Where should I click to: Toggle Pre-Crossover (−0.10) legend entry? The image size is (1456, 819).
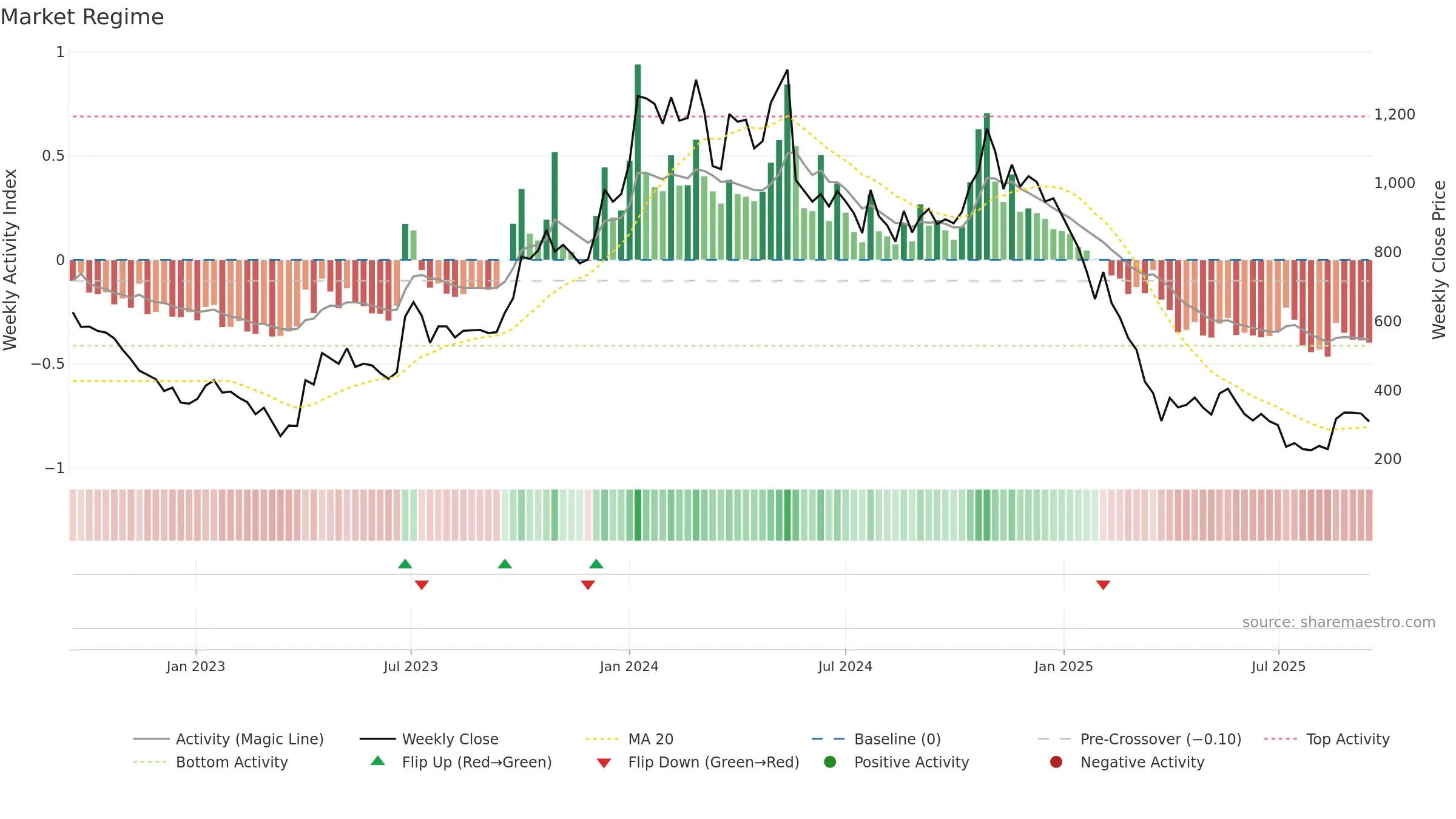click(1140, 739)
